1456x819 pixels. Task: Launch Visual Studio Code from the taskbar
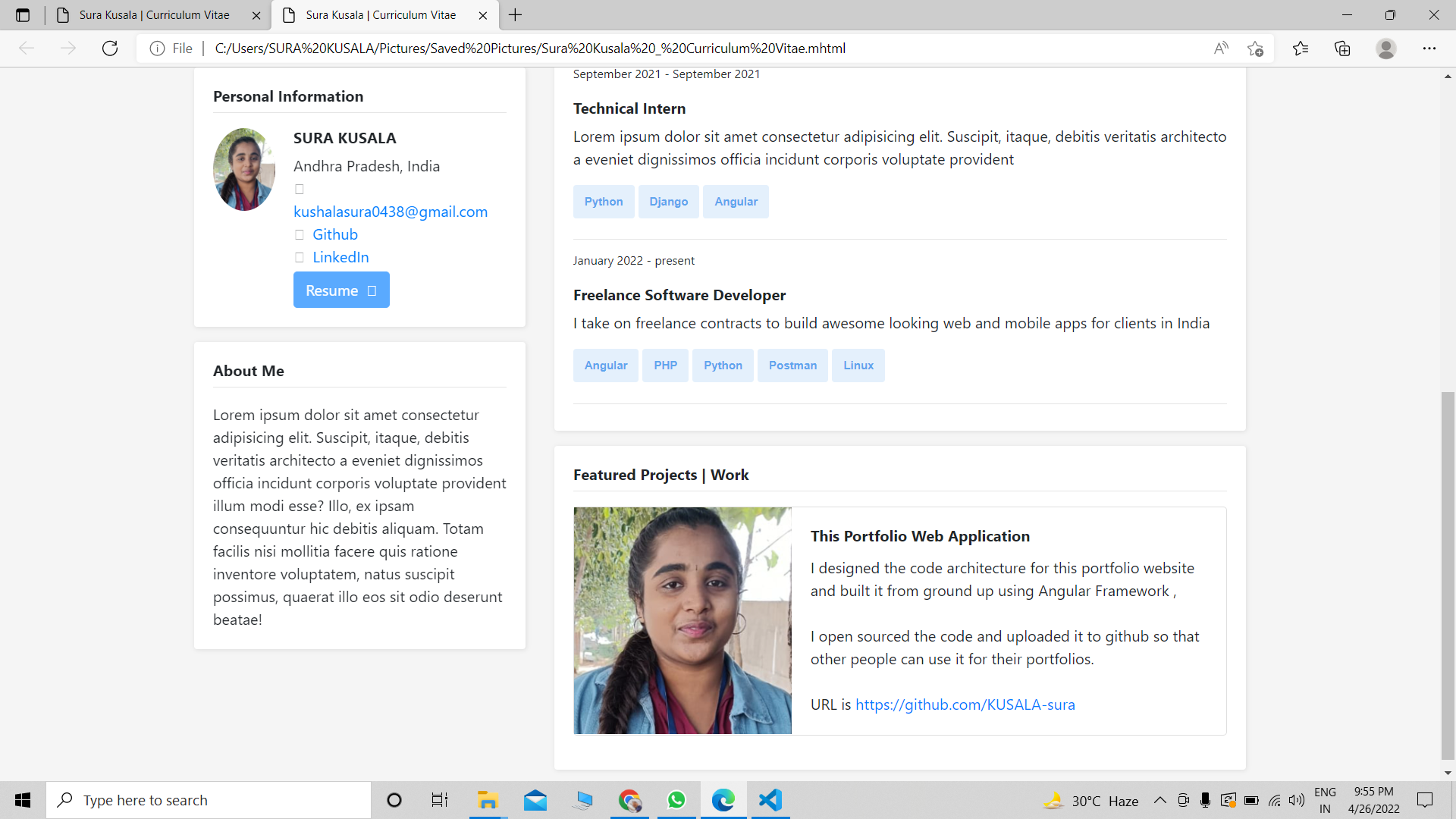click(x=770, y=799)
